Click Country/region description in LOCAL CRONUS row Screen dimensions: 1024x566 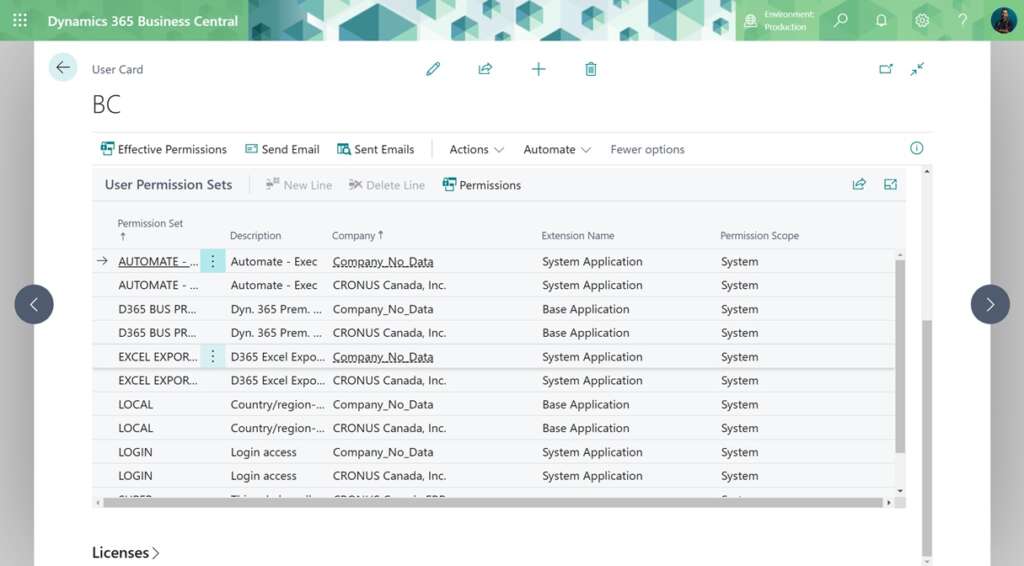click(277, 428)
